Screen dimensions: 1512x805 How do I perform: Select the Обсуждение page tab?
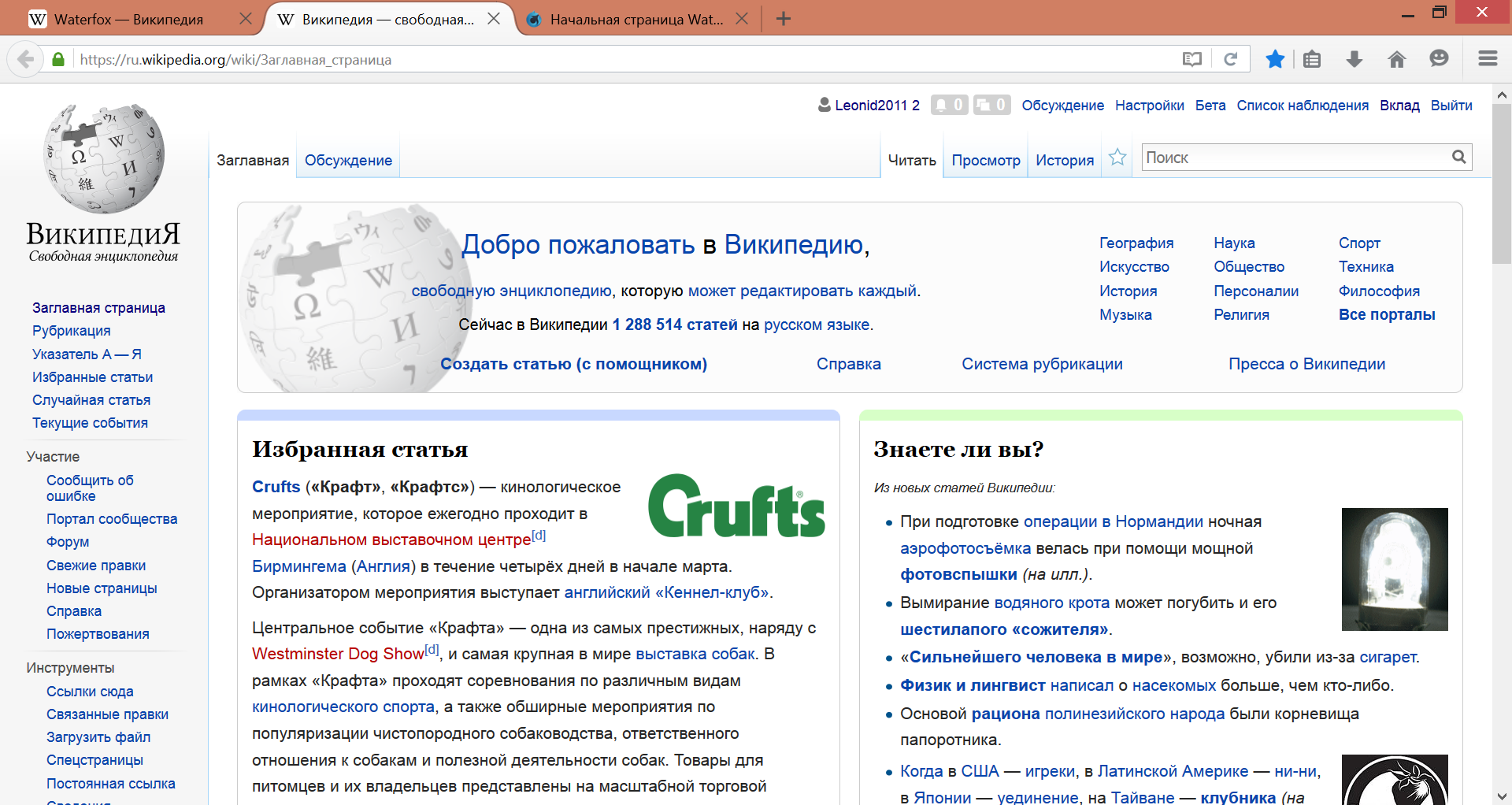coord(348,161)
